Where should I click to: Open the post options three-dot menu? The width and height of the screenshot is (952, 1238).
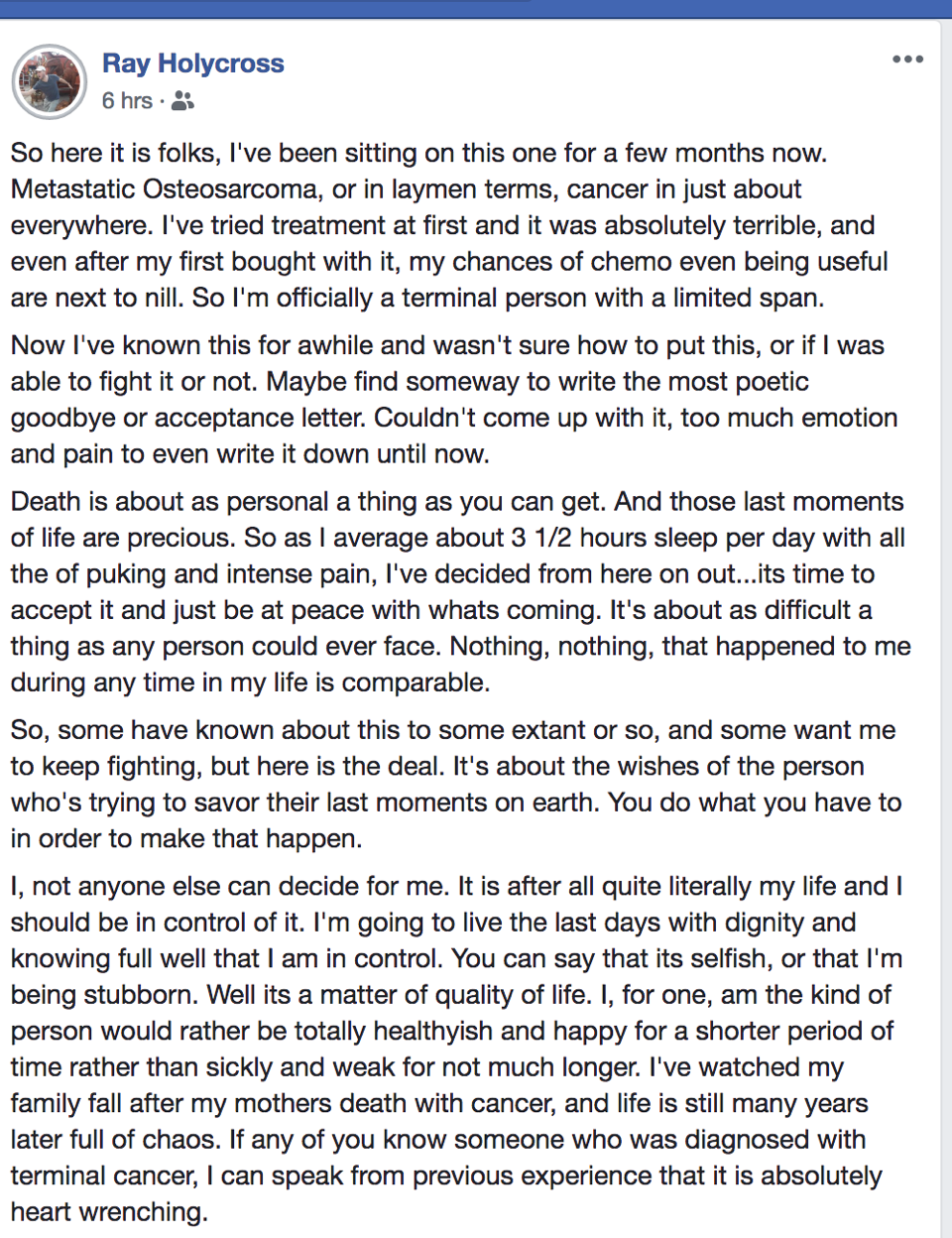coord(907,60)
